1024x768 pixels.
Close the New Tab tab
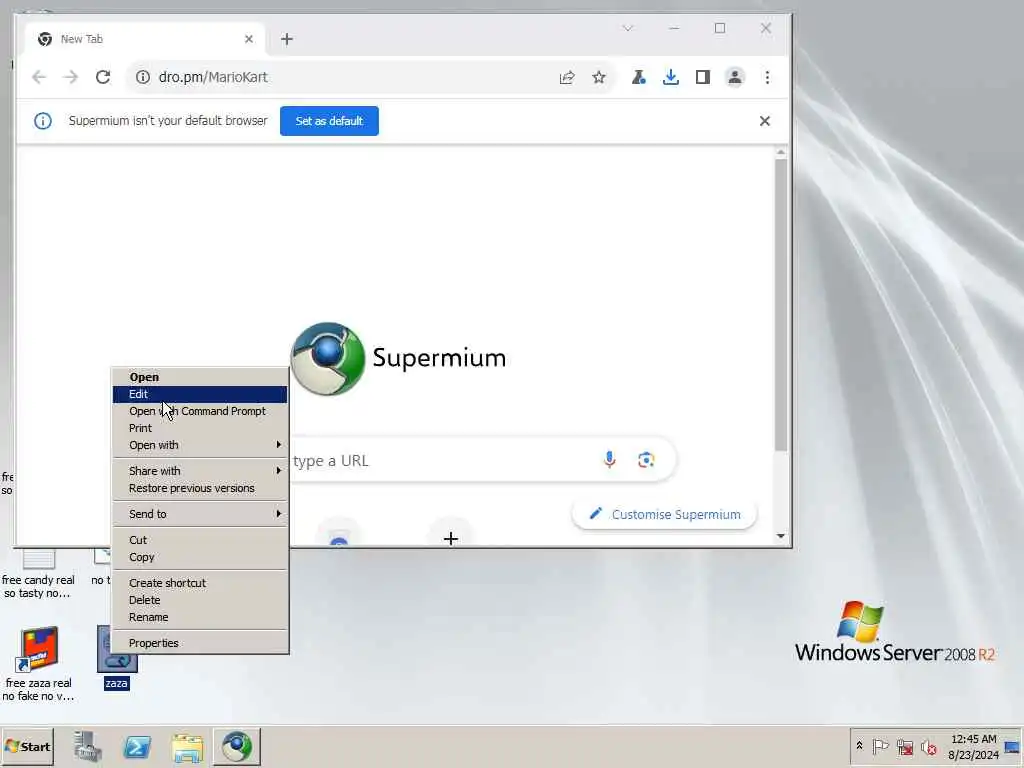click(249, 39)
